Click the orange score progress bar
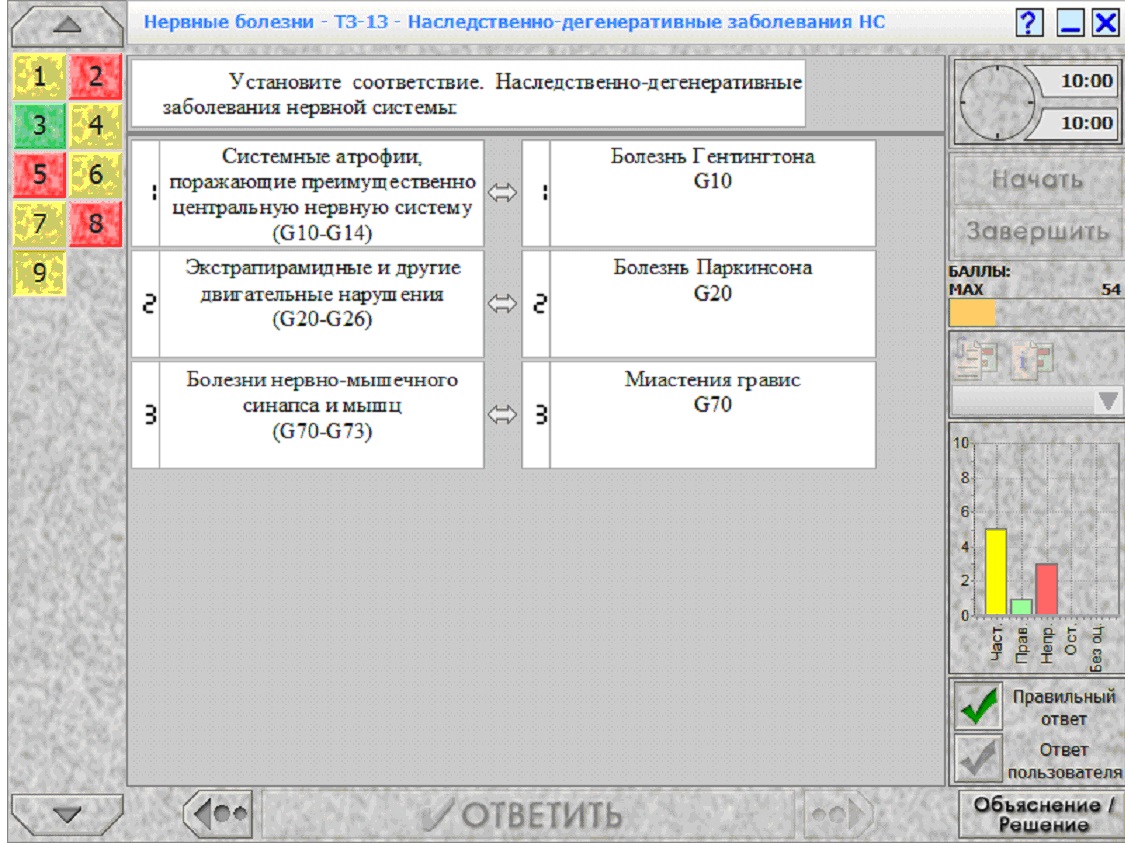Screen dimensions: 1125x843 click(972, 313)
